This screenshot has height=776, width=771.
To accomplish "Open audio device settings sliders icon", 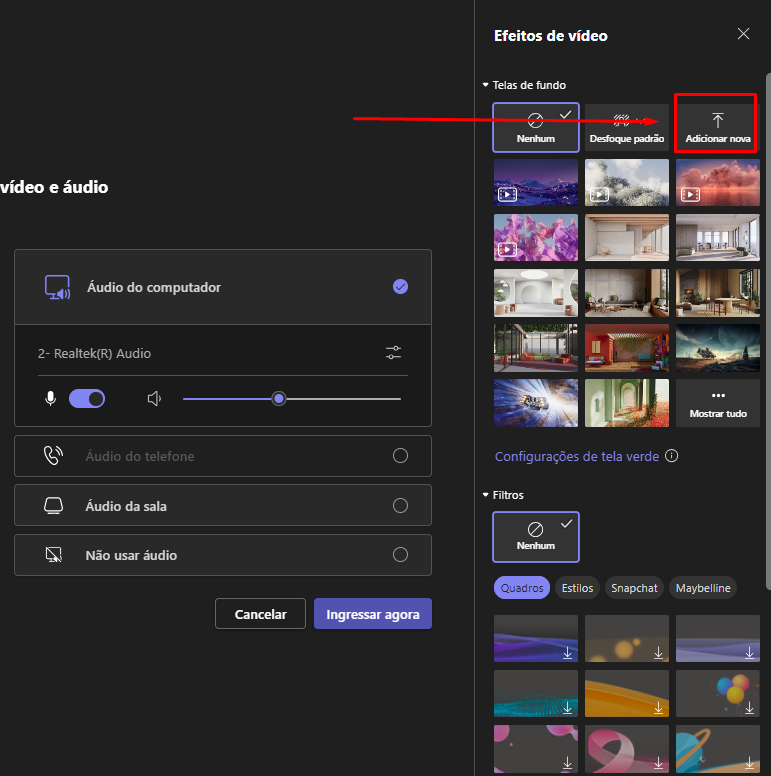I will (x=394, y=353).
